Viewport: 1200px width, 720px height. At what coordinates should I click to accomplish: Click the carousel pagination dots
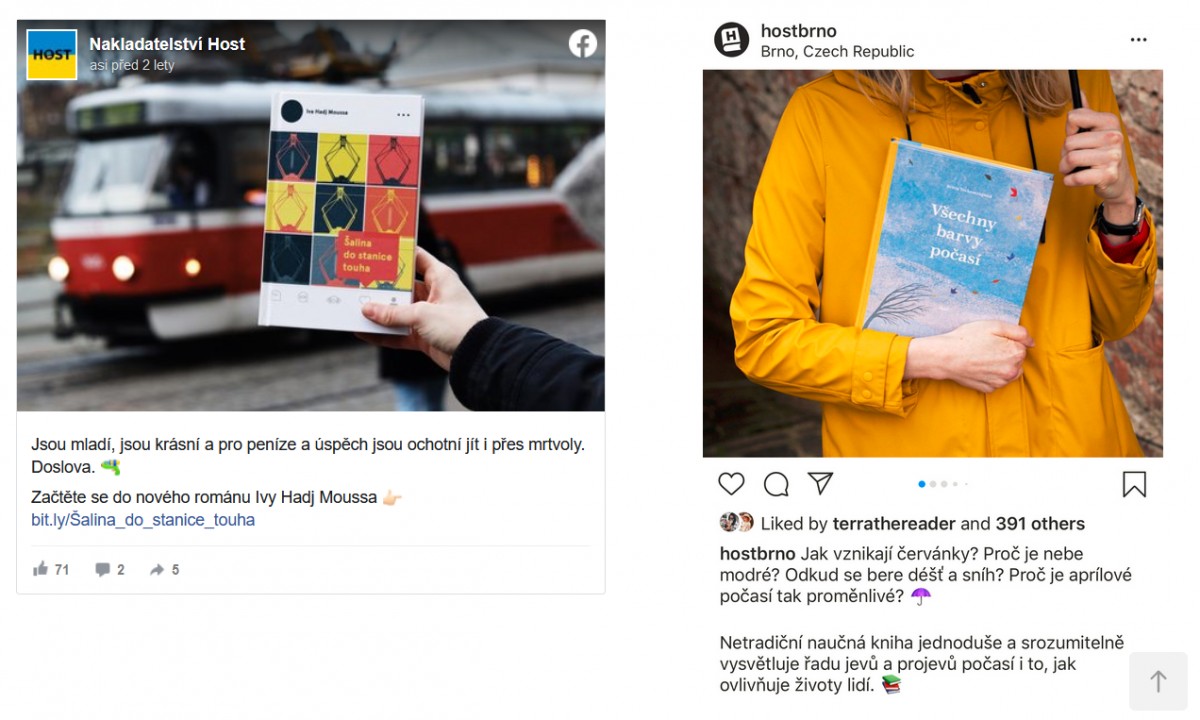pyautogui.click(x=942, y=484)
